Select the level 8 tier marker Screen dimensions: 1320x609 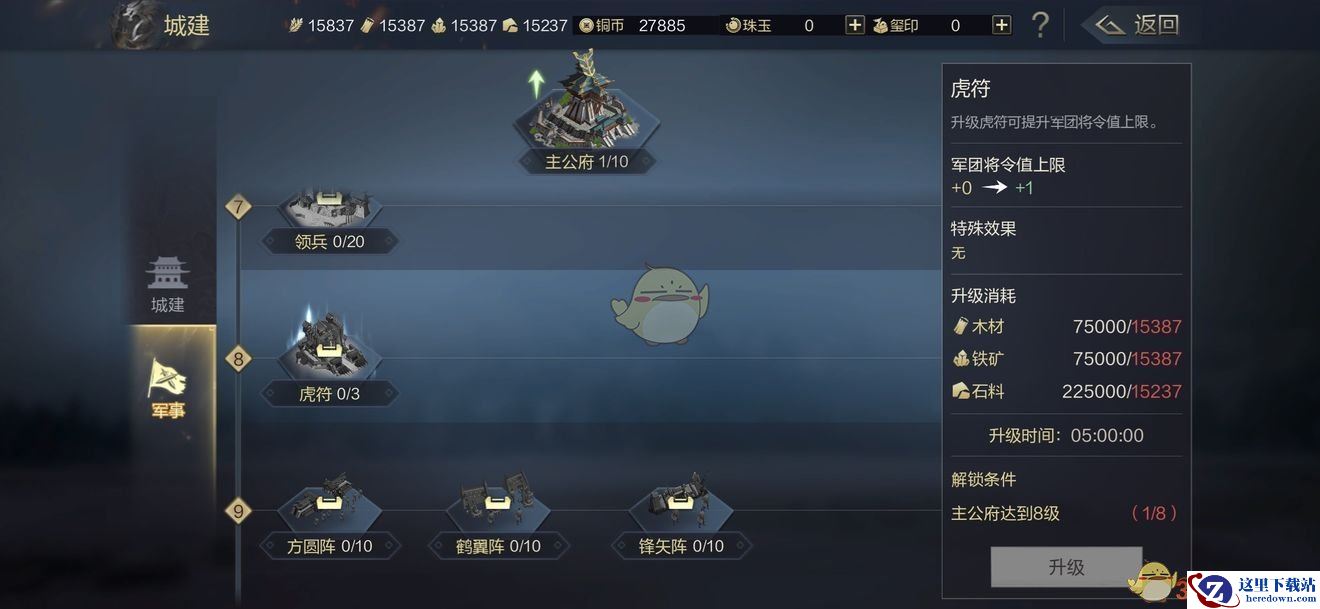(x=237, y=358)
